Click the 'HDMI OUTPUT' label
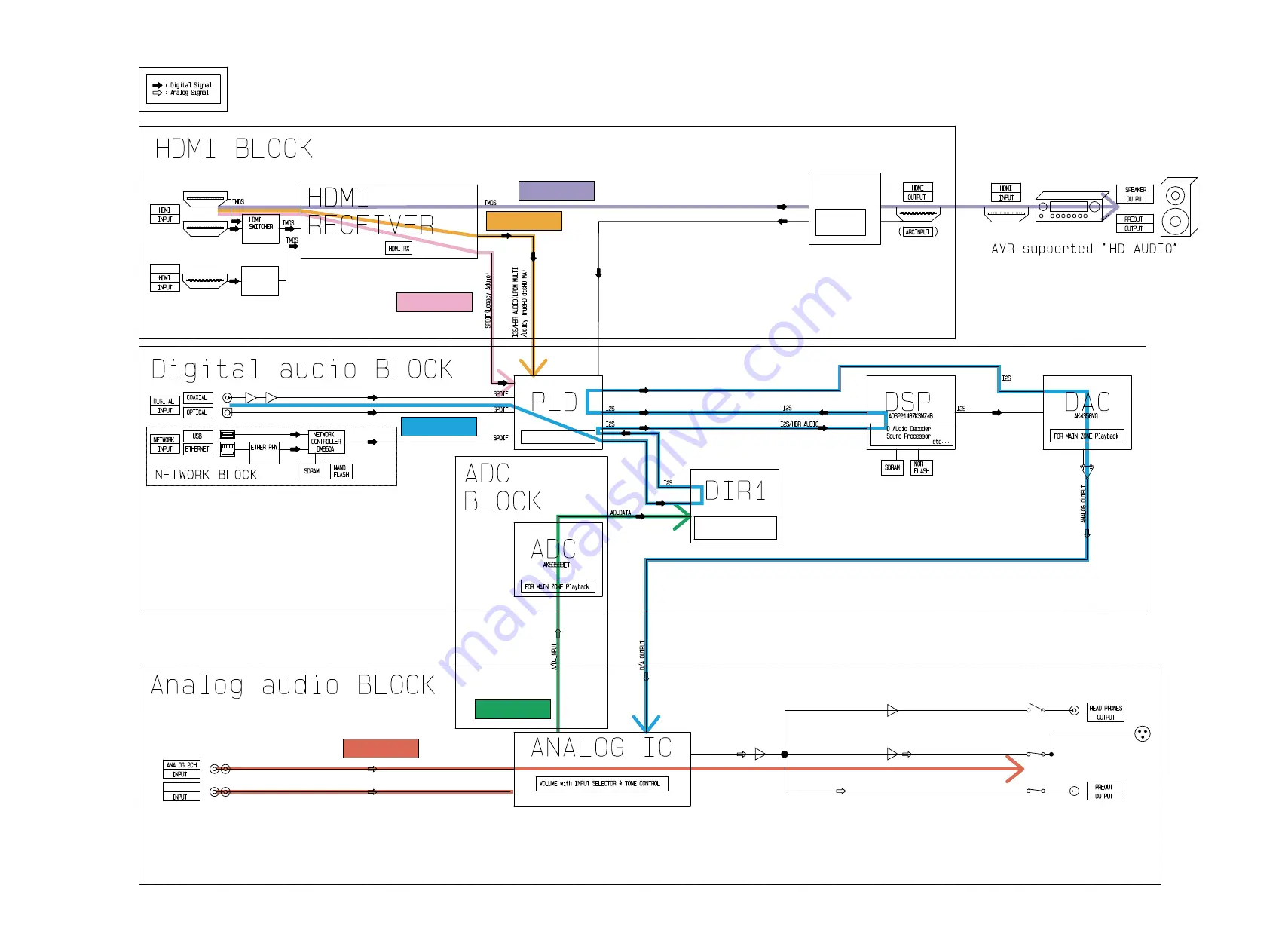1282x952 pixels. (x=917, y=192)
